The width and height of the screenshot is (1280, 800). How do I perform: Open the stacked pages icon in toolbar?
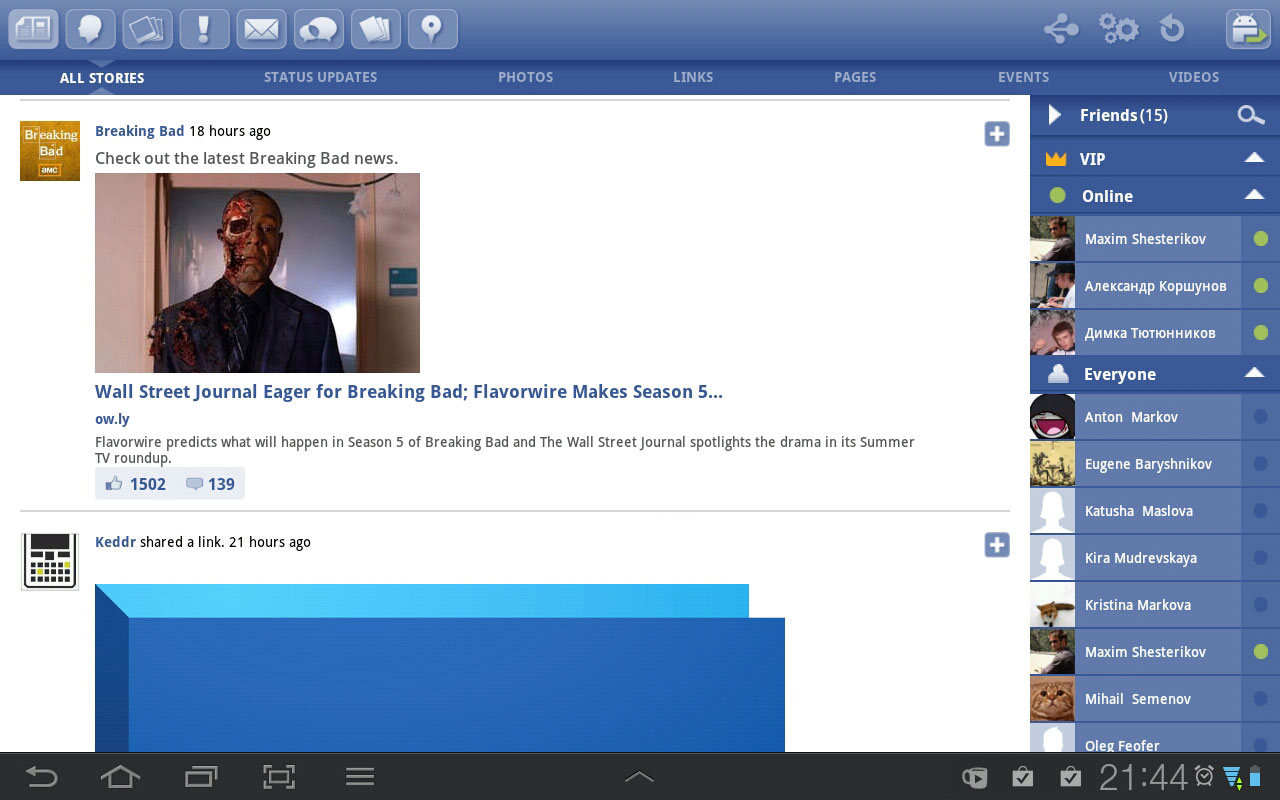[375, 29]
